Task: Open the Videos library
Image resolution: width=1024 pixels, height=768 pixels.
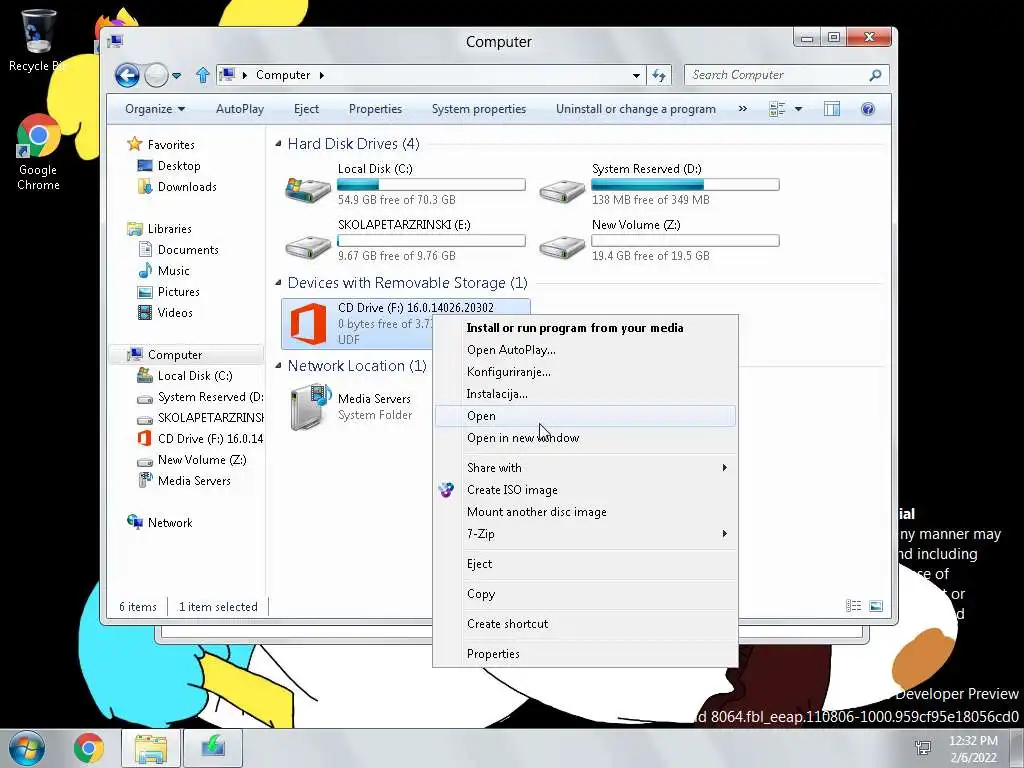Action: (175, 312)
